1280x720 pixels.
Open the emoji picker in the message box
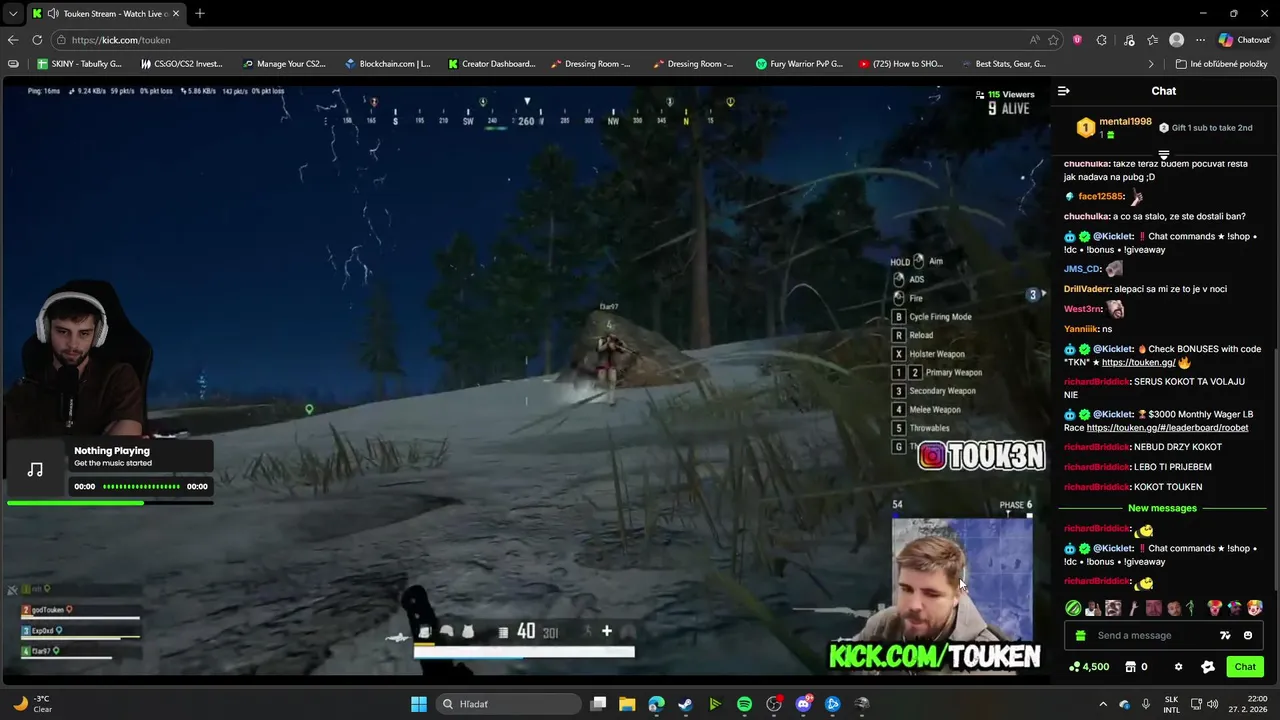[1248, 635]
